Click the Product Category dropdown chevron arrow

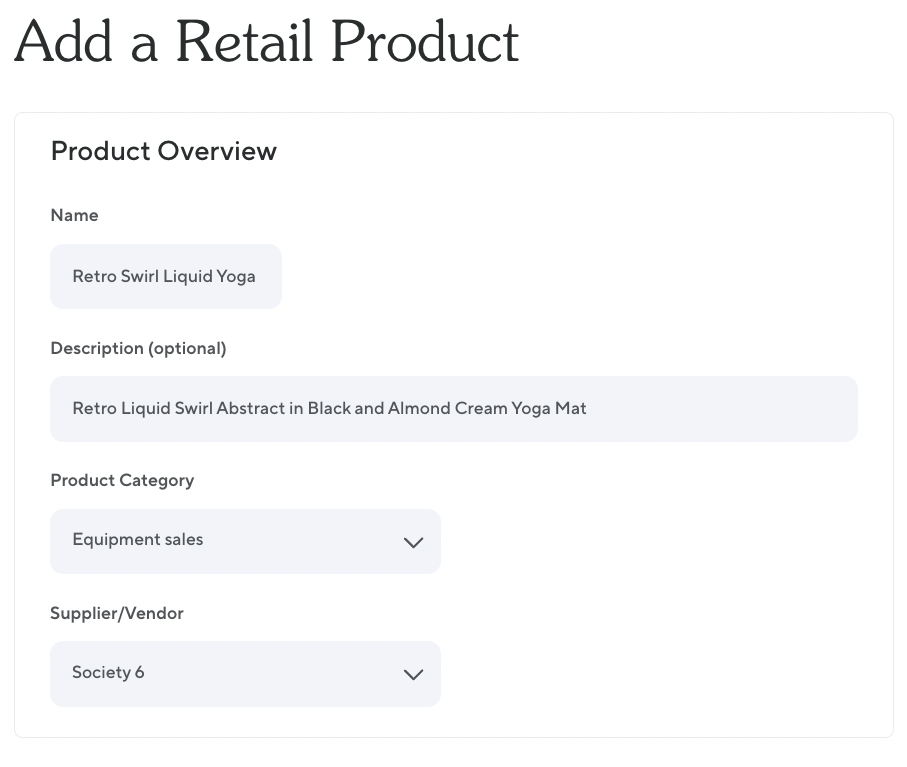[413, 542]
